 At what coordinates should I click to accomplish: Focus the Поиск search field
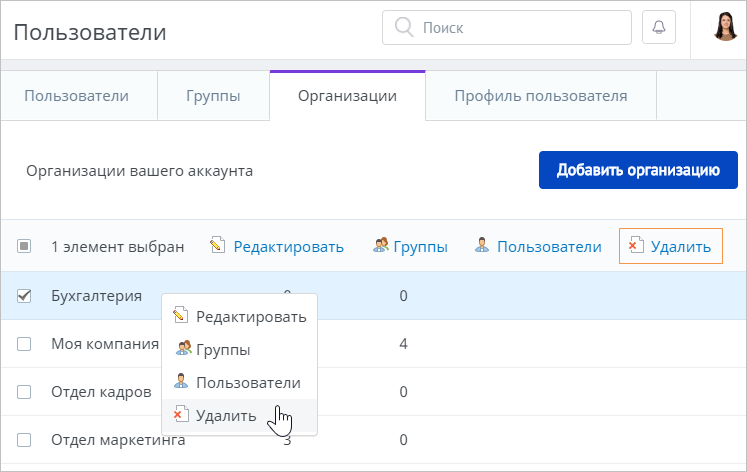(x=507, y=28)
